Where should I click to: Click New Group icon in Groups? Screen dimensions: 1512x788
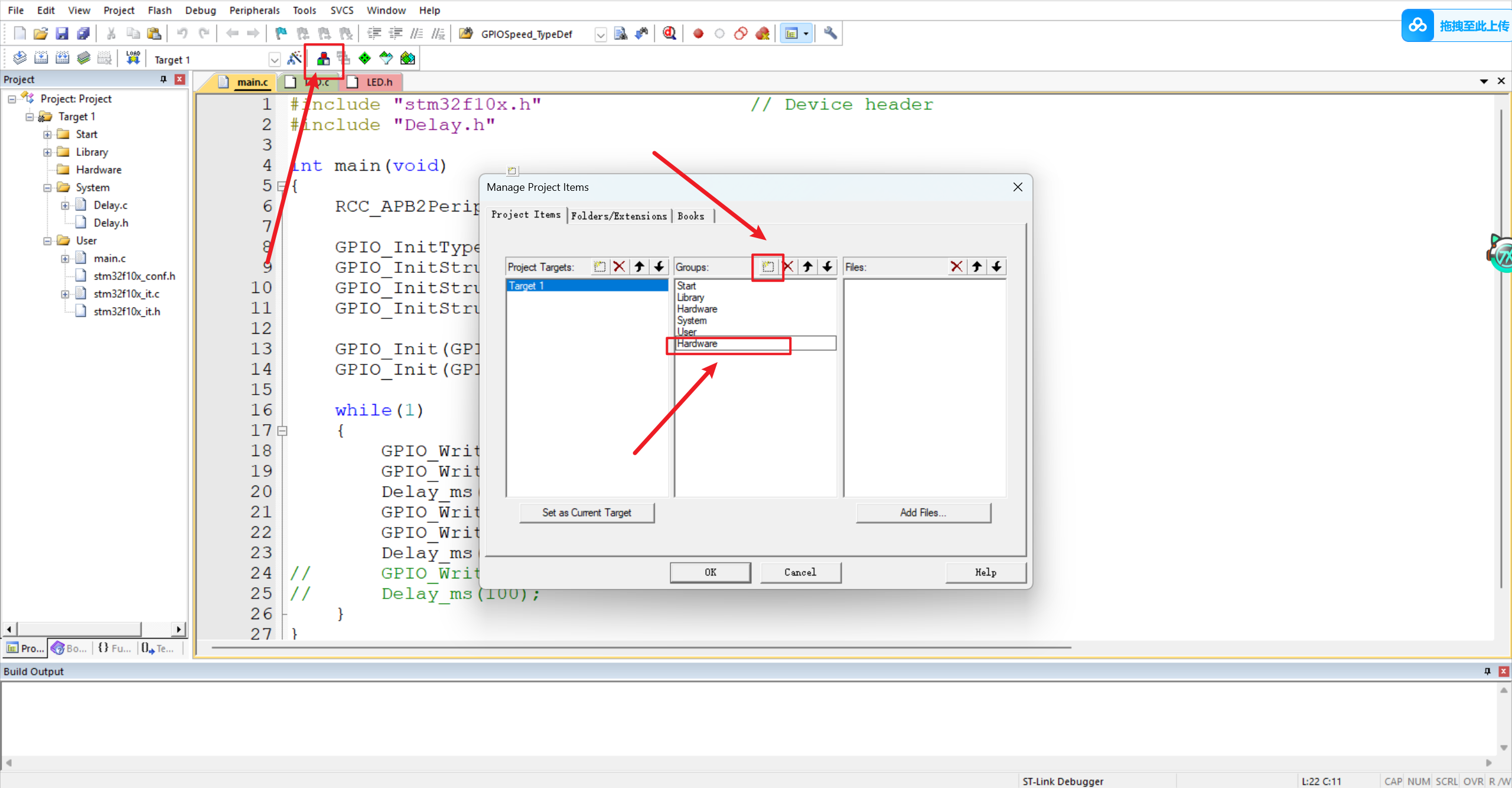767,267
